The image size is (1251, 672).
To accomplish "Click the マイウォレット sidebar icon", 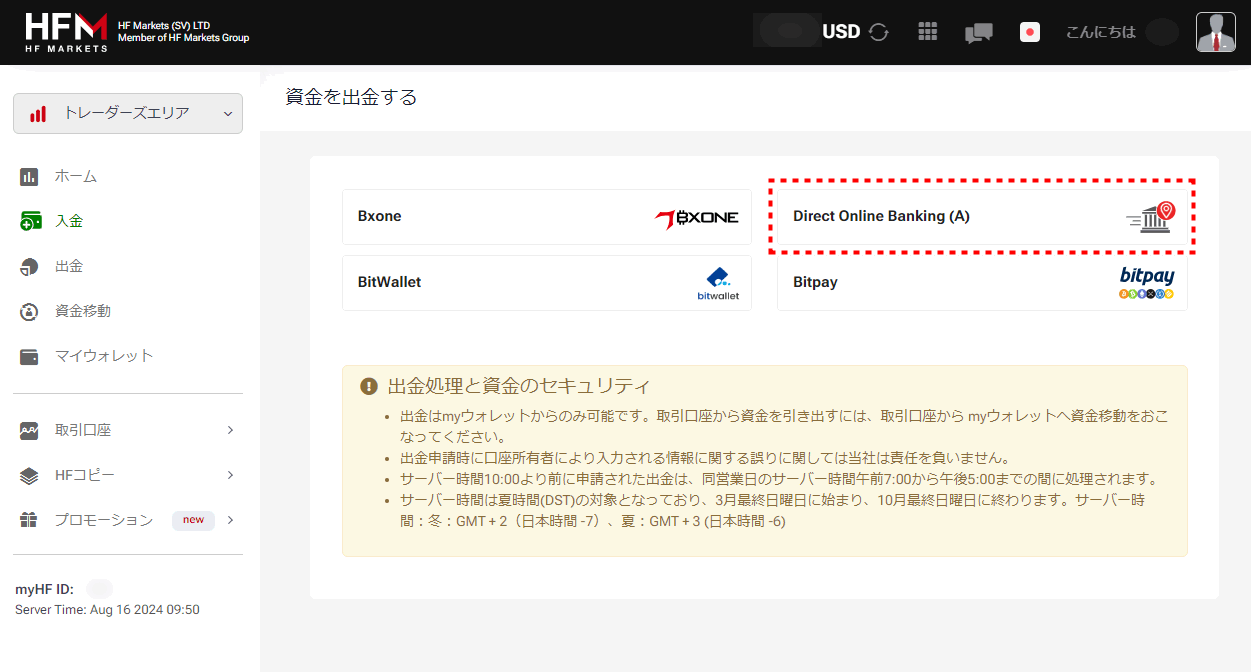I will [x=29, y=357].
